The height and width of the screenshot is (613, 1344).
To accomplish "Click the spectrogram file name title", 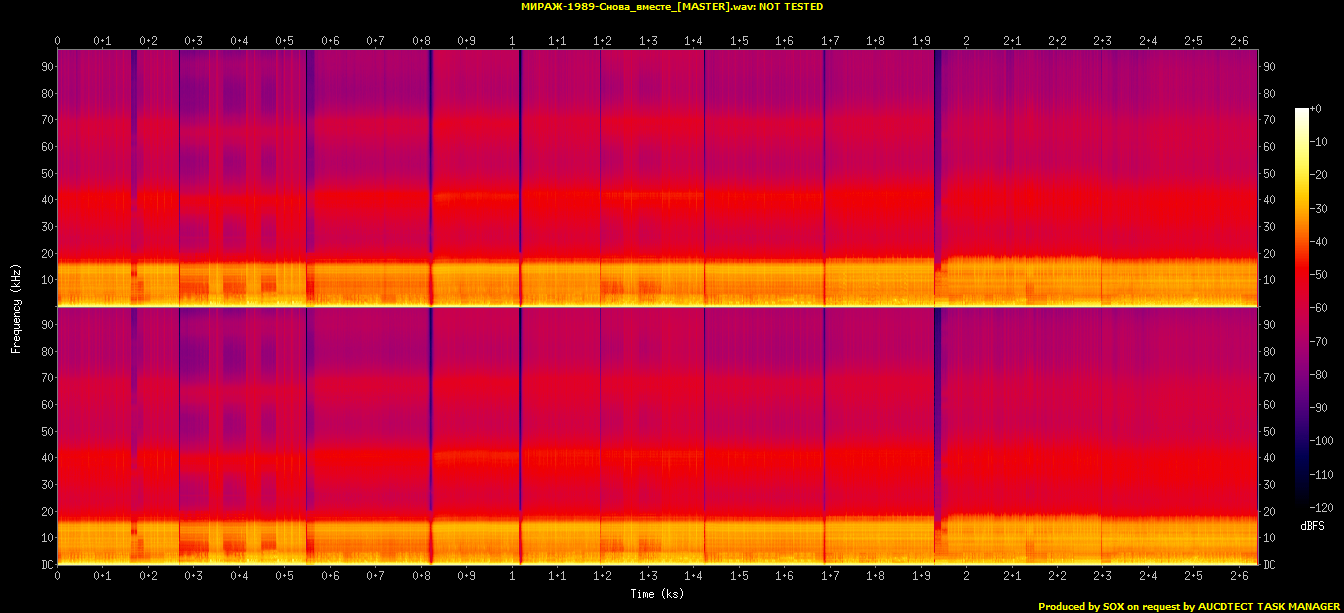I will (671, 7).
